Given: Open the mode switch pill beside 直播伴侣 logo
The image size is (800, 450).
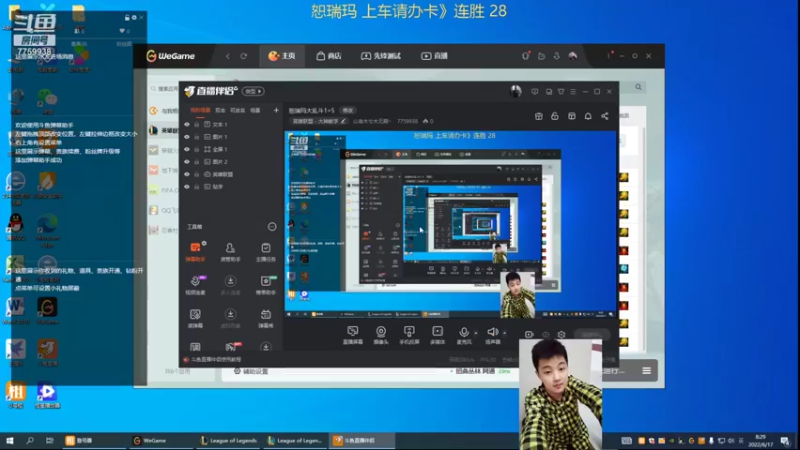Looking at the screenshot, I should 253,91.
